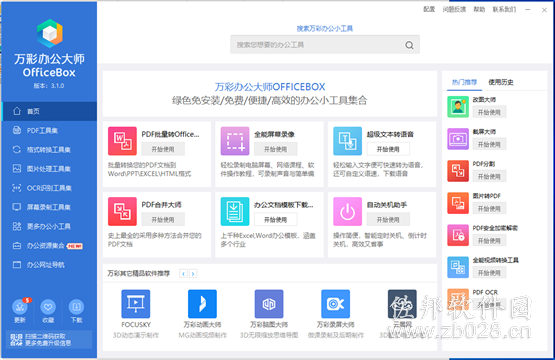Launch 全能视频转换工具 icon
555x360 pixels.
[x=458, y=267]
